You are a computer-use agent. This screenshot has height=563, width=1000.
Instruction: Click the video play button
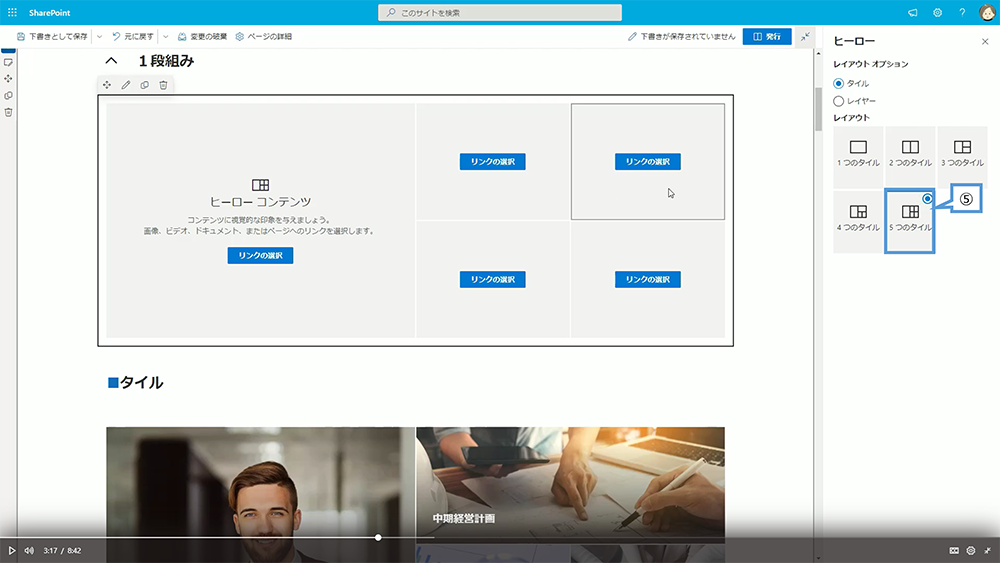coord(11,550)
